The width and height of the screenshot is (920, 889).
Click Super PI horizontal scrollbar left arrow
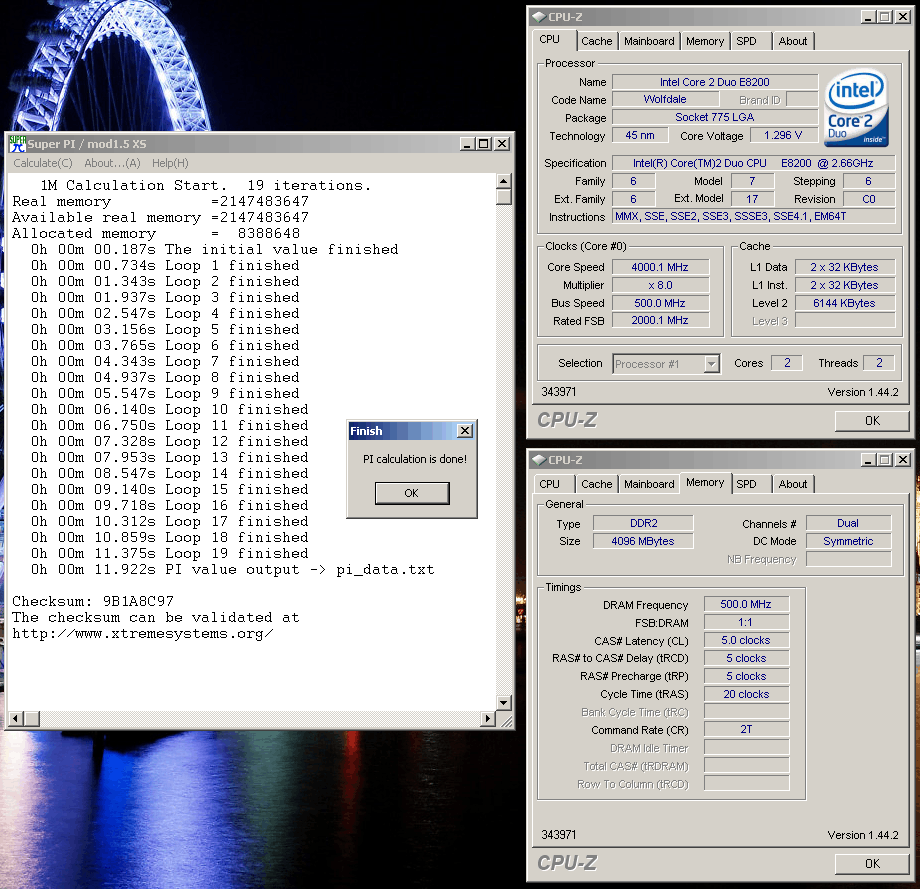(x=16, y=719)
